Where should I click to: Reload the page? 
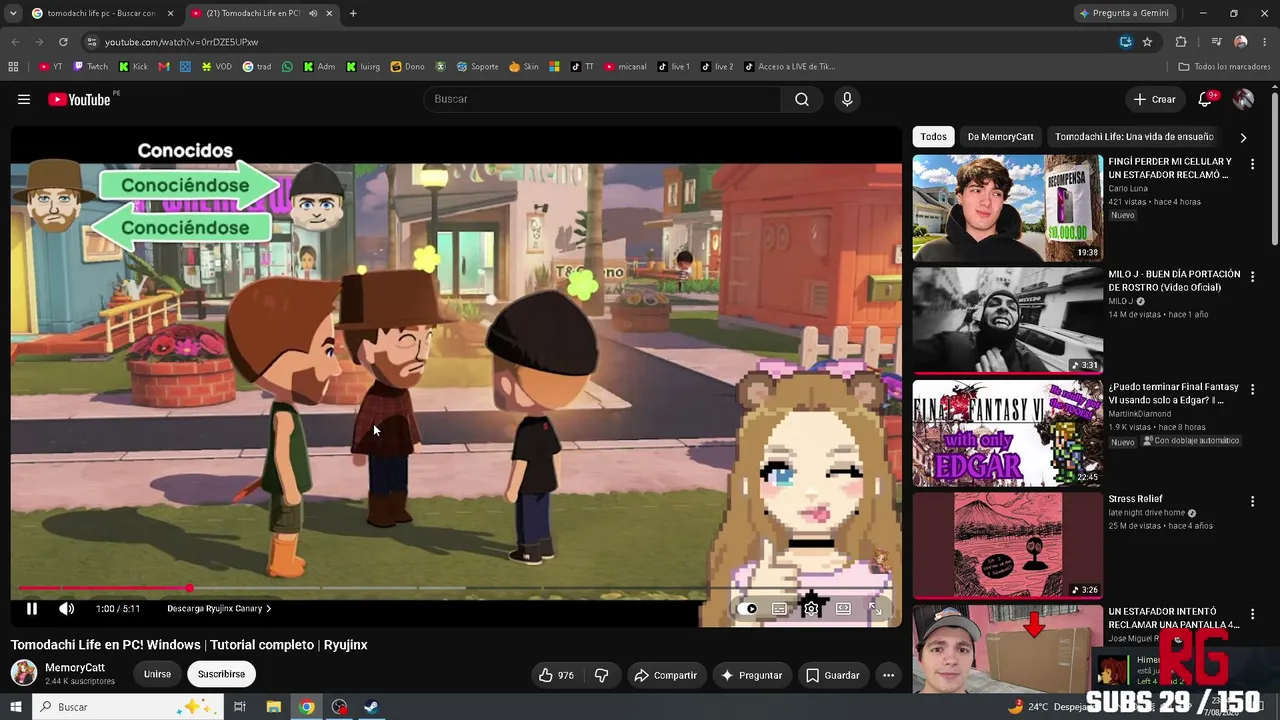click(x=63, y=42)
